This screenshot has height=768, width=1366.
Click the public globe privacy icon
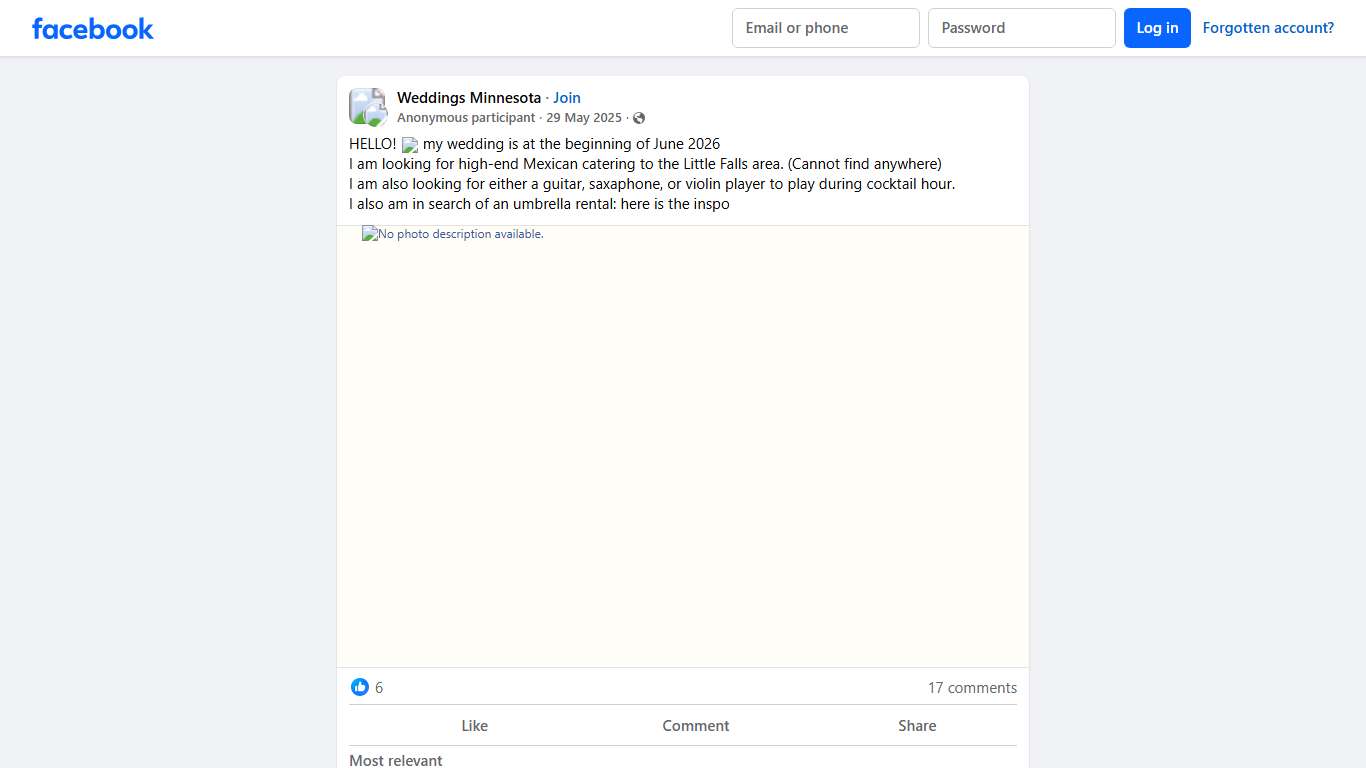tap(639, 118)
